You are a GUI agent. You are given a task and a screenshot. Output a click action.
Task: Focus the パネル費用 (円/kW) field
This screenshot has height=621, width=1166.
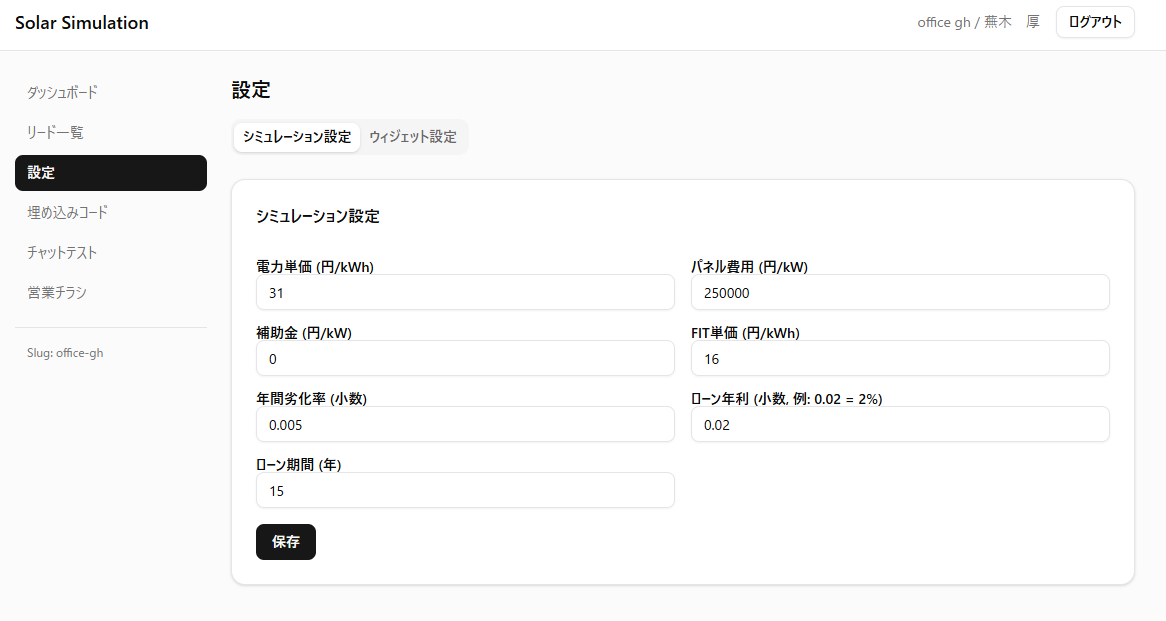[x=899, y=293]
